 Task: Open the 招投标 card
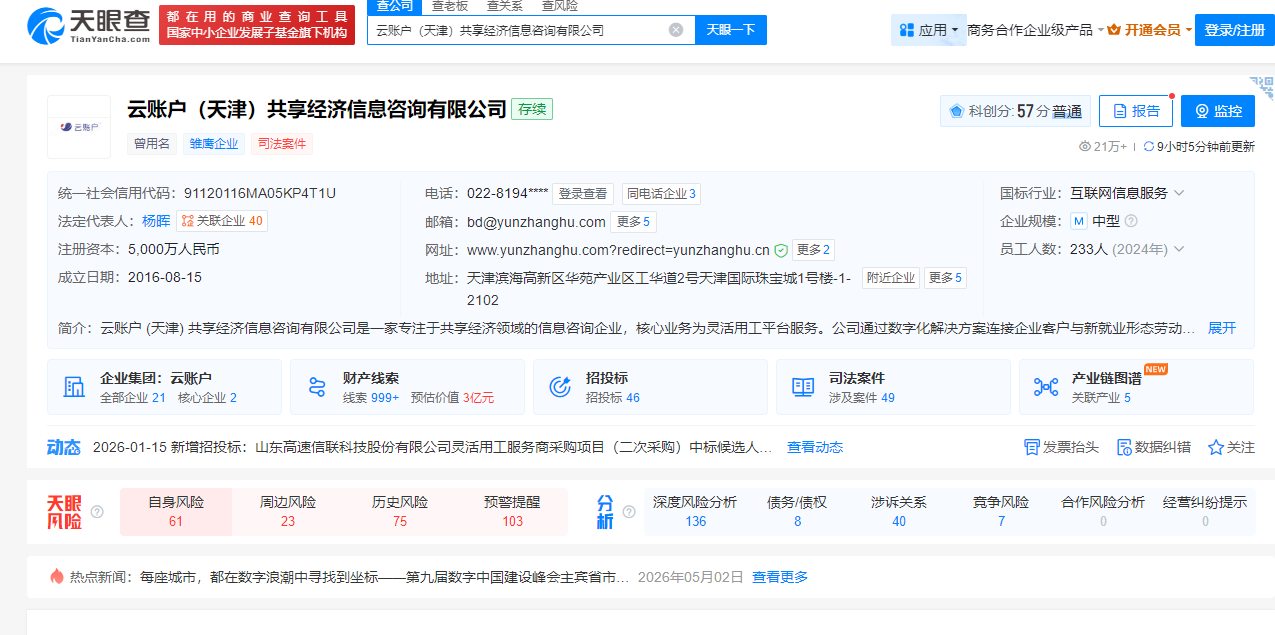(x=650, y=387)
